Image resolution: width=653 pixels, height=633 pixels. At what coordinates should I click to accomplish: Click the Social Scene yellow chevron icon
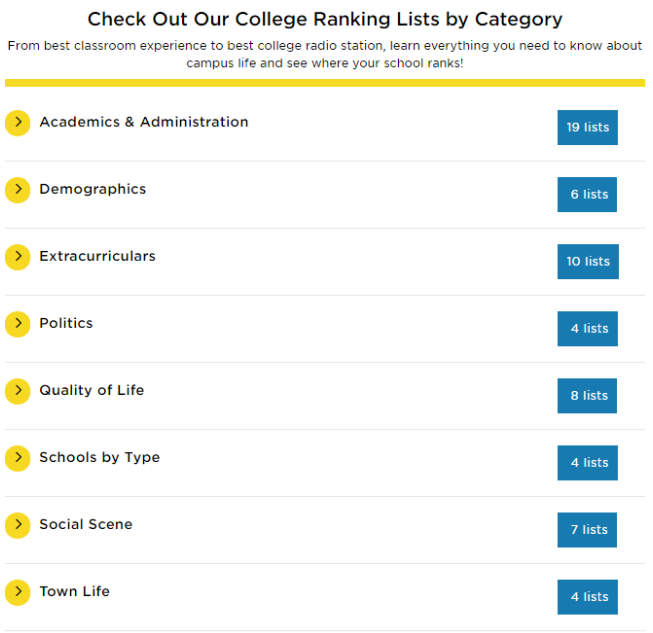click(x=18, y=525)
